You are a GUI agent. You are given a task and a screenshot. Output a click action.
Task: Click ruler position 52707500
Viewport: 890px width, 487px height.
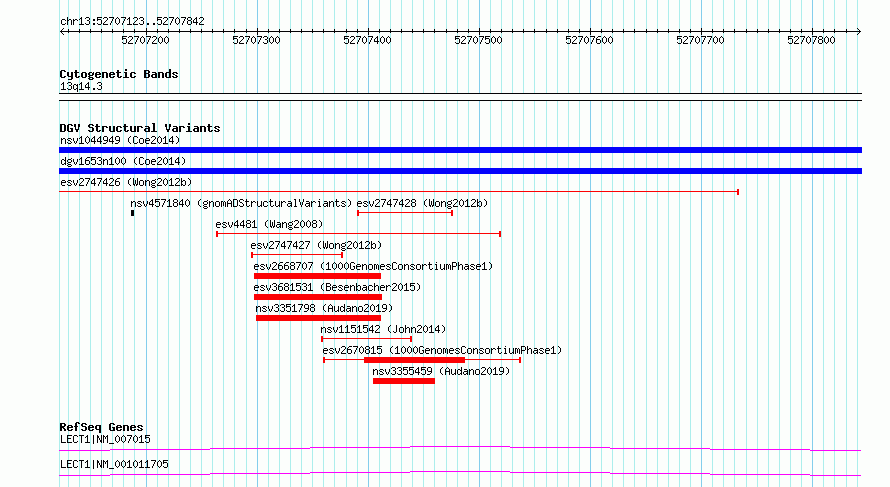(478, 40)
